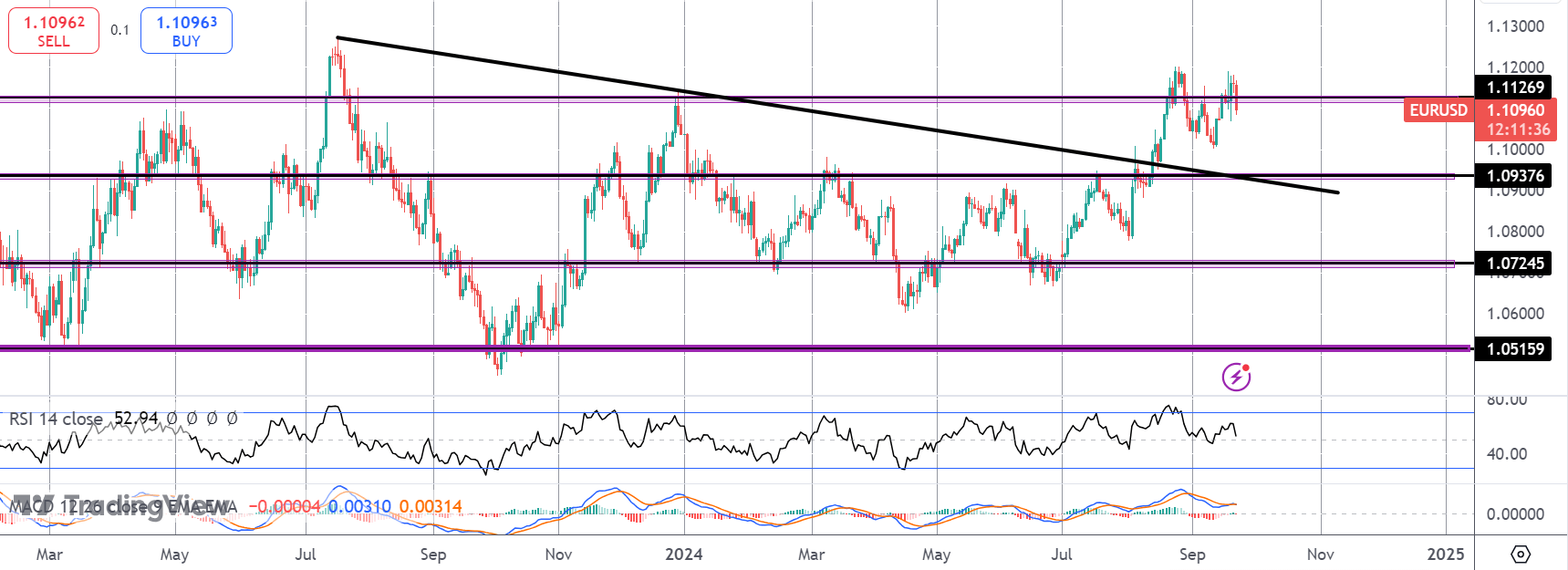Viewport: 1568px width, 570px height.
Task: Click the 1.09376 horizontal line price label
Action: pos(1513,176)
